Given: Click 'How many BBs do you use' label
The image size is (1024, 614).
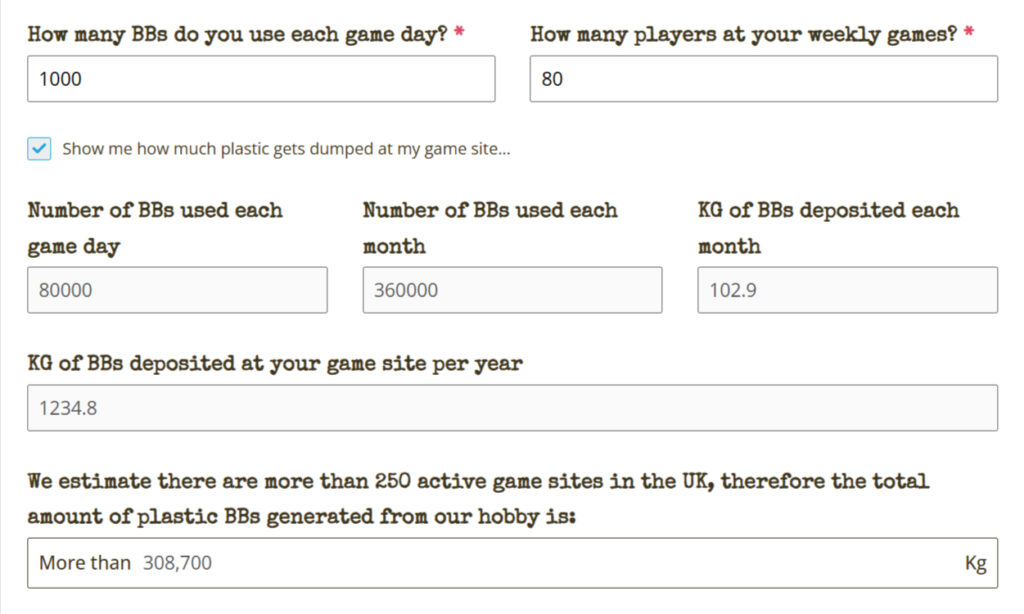Looking at the screenshot, I should pyautogui.click(x=238, y=34).
